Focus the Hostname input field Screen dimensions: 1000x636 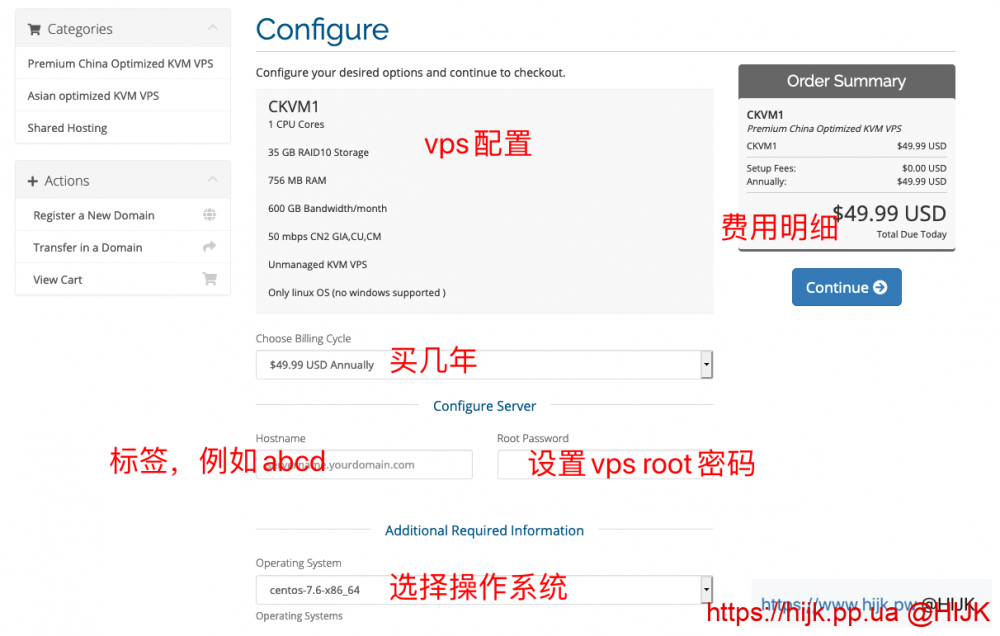(364, 464)
